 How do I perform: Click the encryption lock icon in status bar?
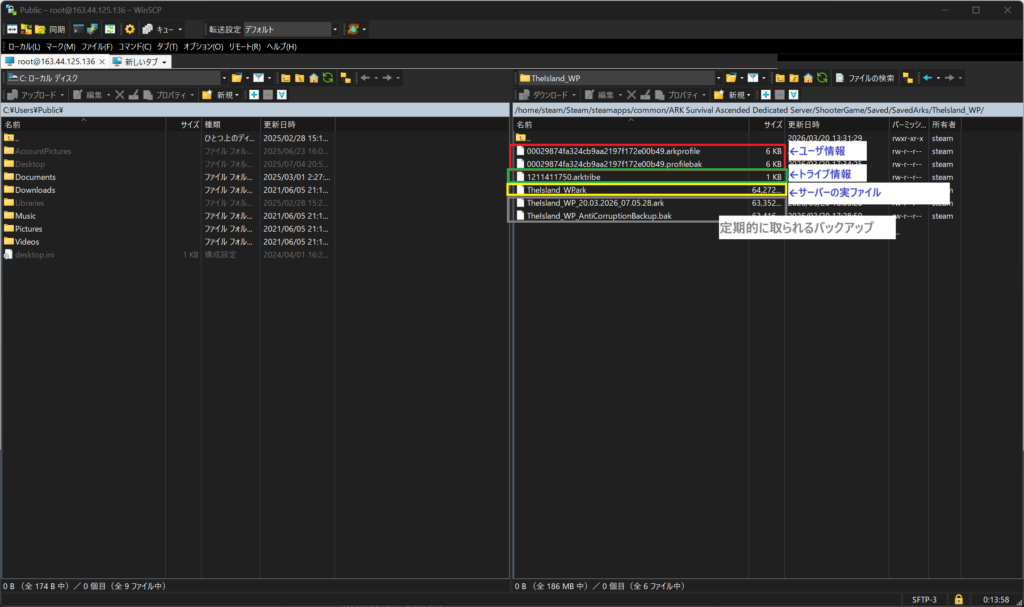(x=958, y=599)
